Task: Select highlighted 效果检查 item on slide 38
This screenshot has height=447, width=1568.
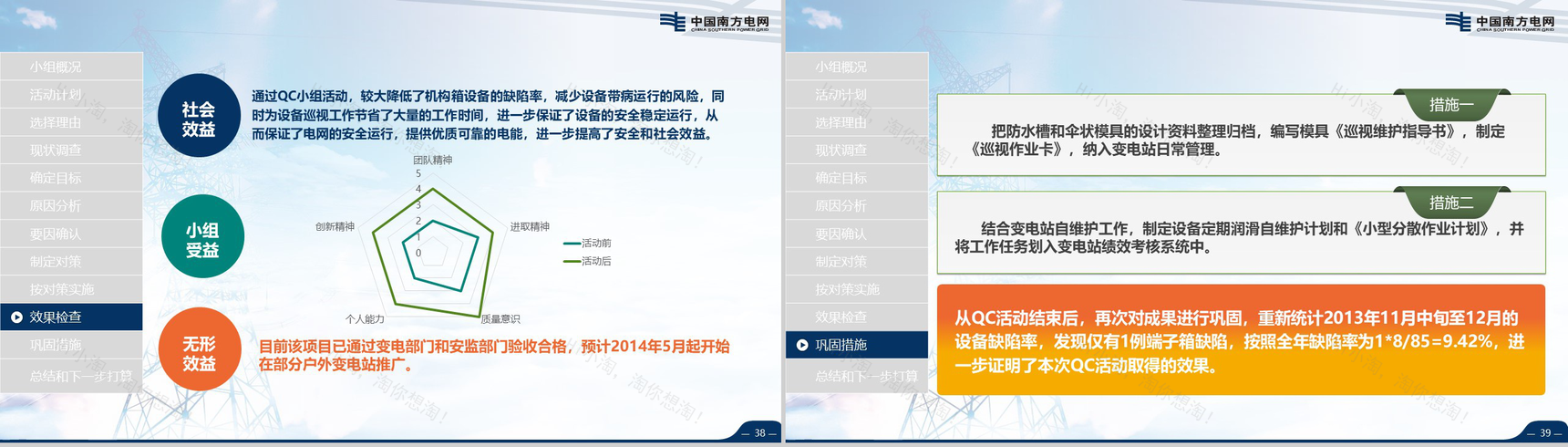Action: [x=71, y=317]
